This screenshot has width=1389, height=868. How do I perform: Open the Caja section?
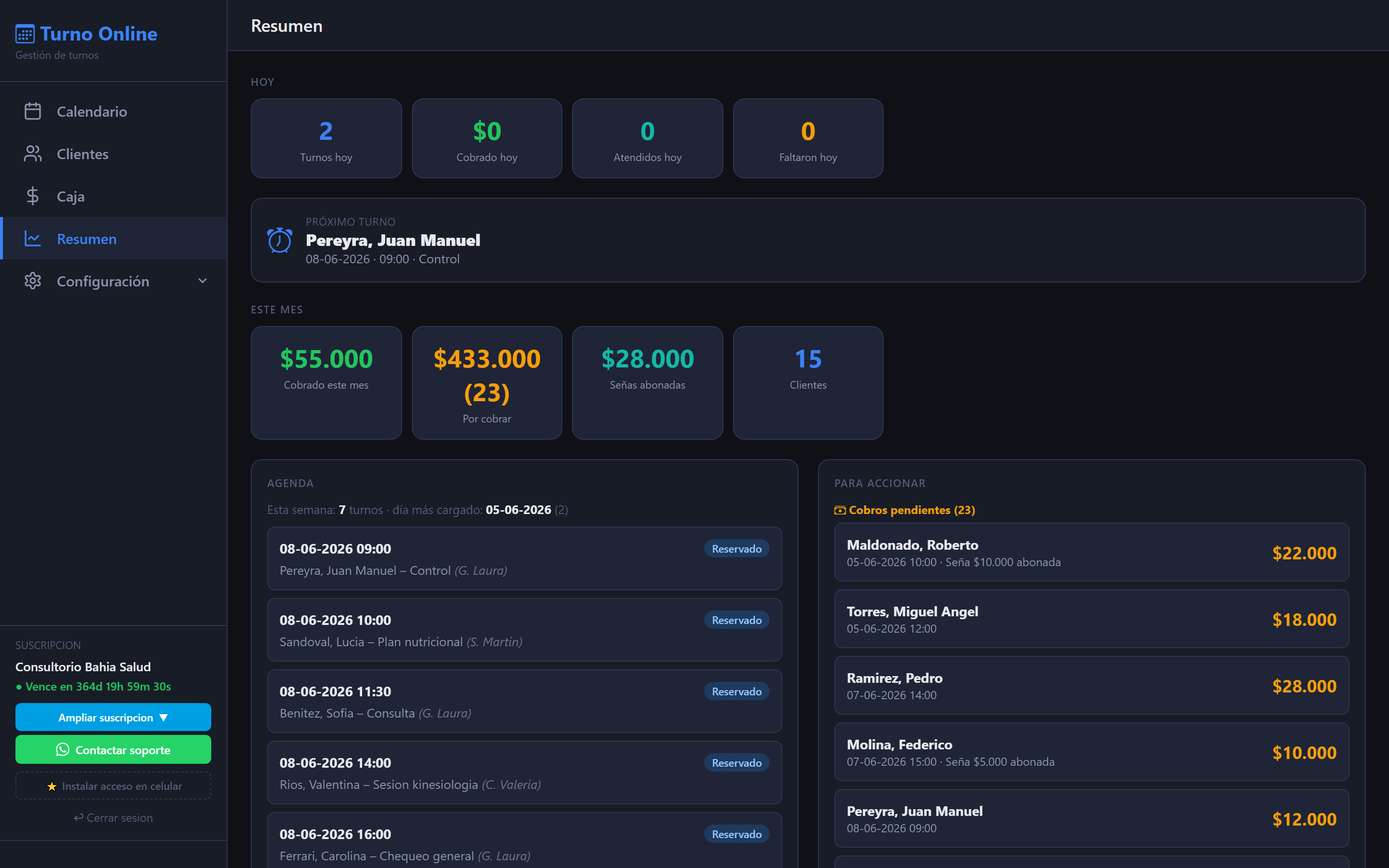114,196
